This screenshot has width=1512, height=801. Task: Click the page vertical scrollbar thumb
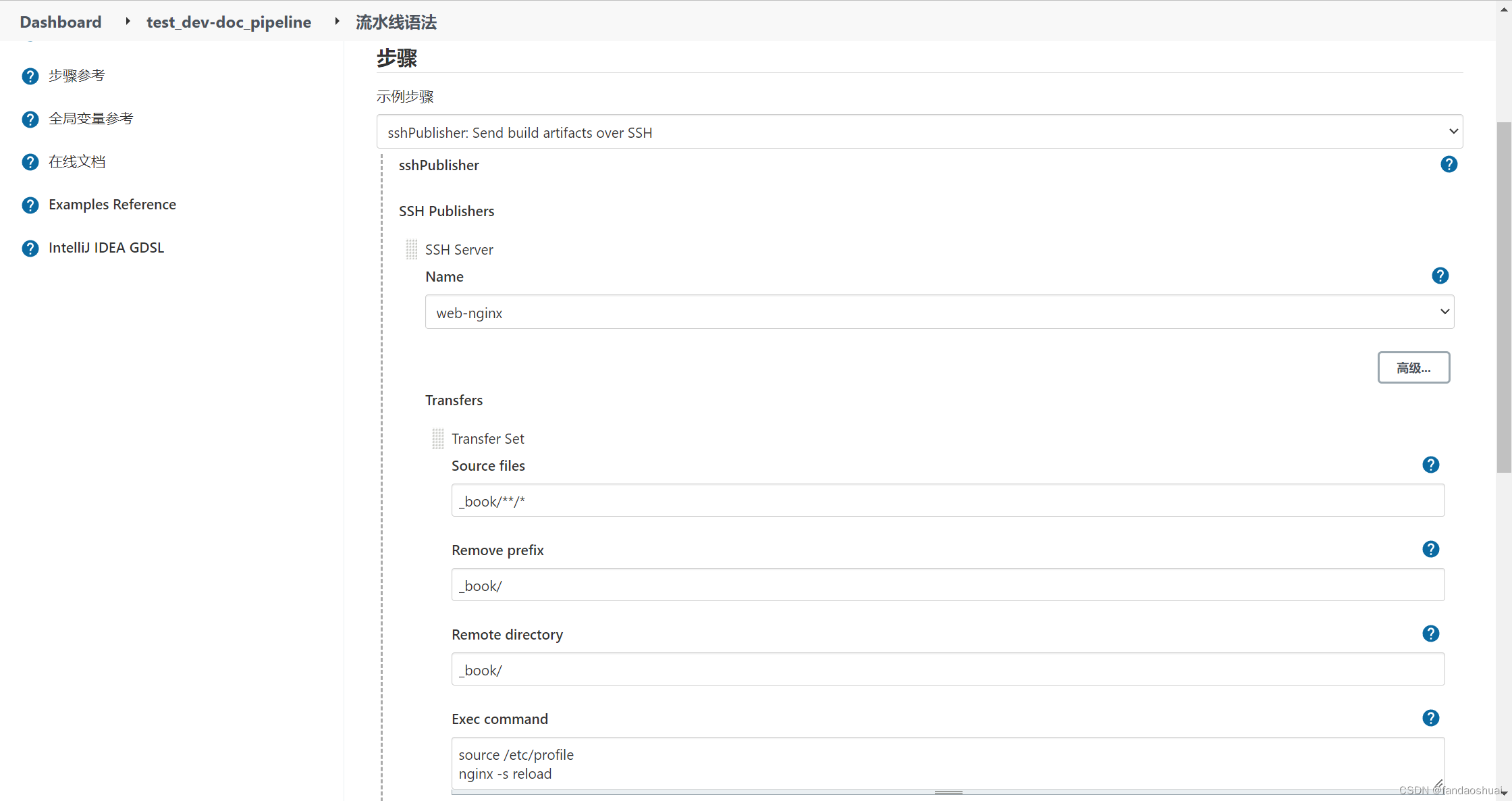[x=1503, y=297]
